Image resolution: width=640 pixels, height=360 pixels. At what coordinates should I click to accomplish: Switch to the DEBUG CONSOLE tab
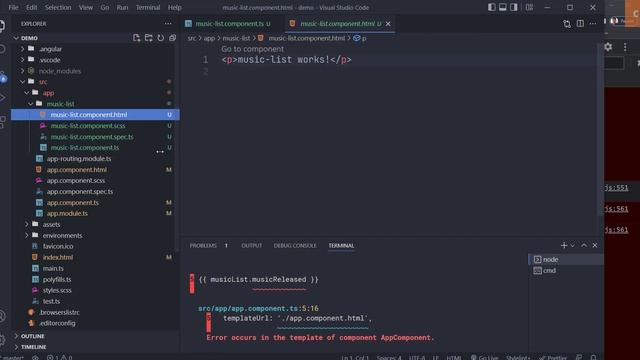pos(295,246)
